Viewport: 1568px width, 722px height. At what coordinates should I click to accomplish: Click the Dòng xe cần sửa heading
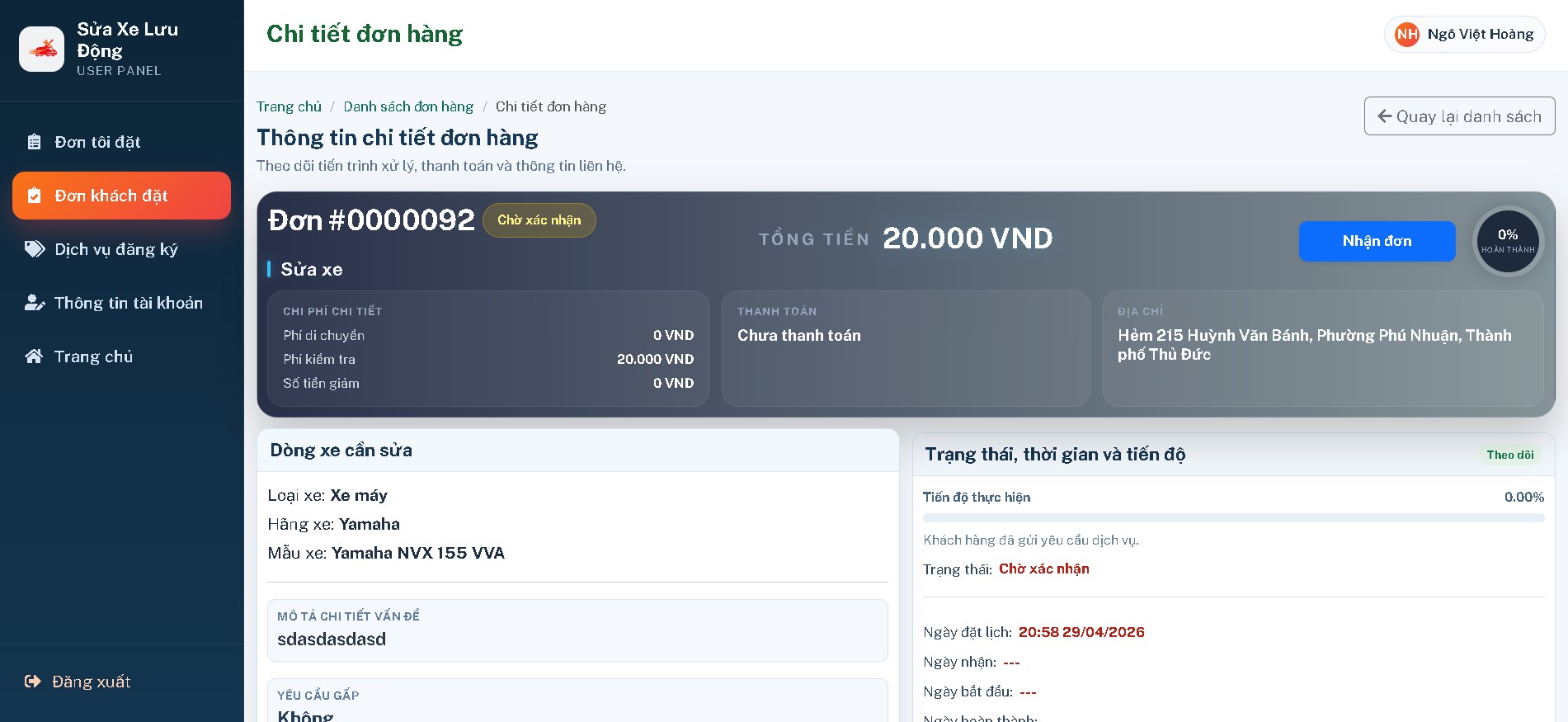coord(341,451)
